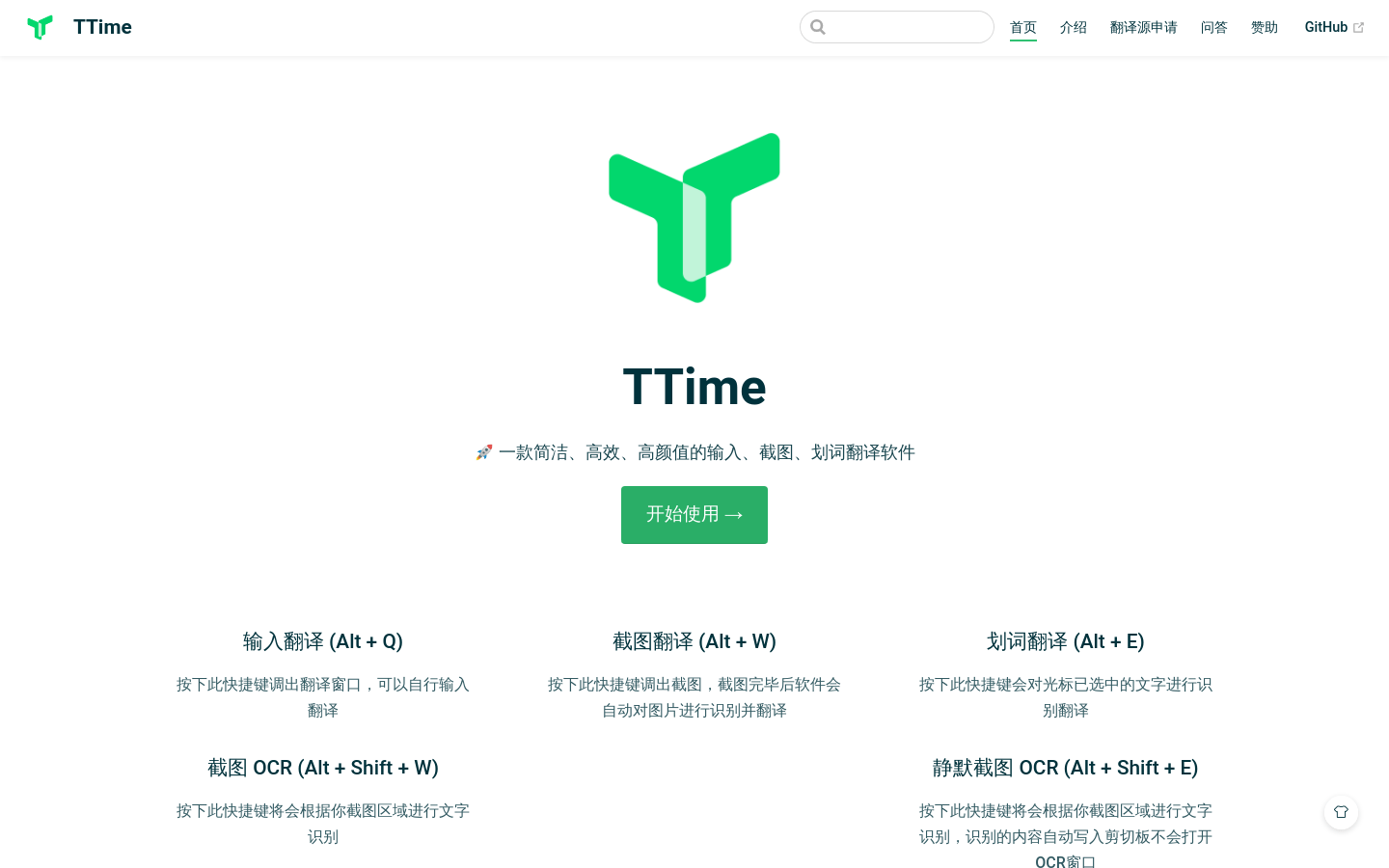Click the magnifier icon in search box
1389x868 pixels.
click(818, 27)
